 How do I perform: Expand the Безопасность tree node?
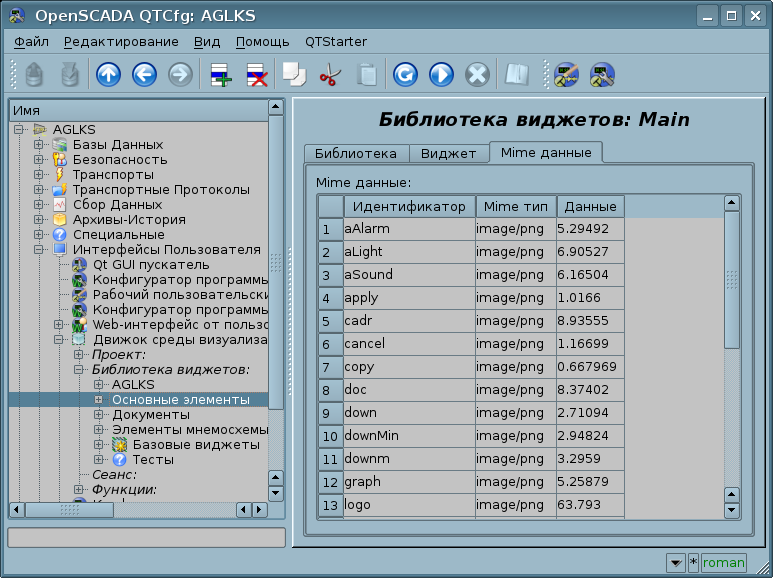coord(38,159)
